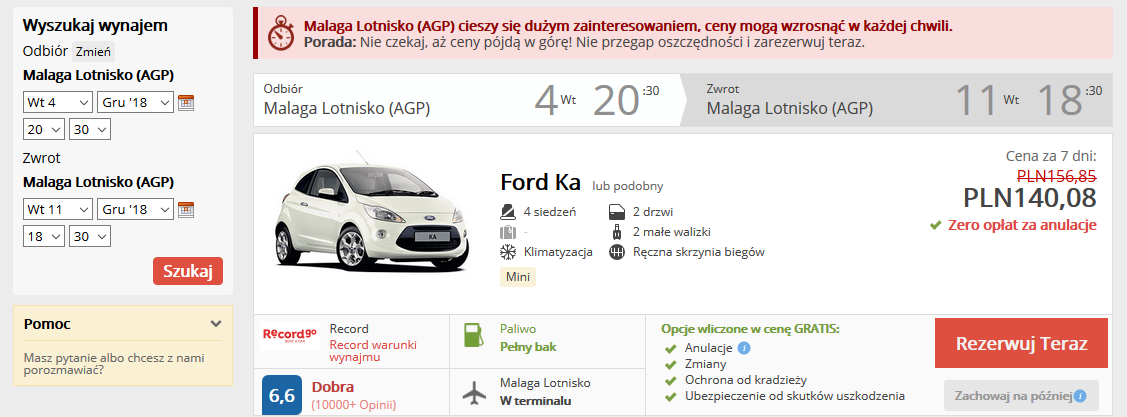Click the stopwatch alert icon
Screen dimensions: 1127x417
coord(281,34)
